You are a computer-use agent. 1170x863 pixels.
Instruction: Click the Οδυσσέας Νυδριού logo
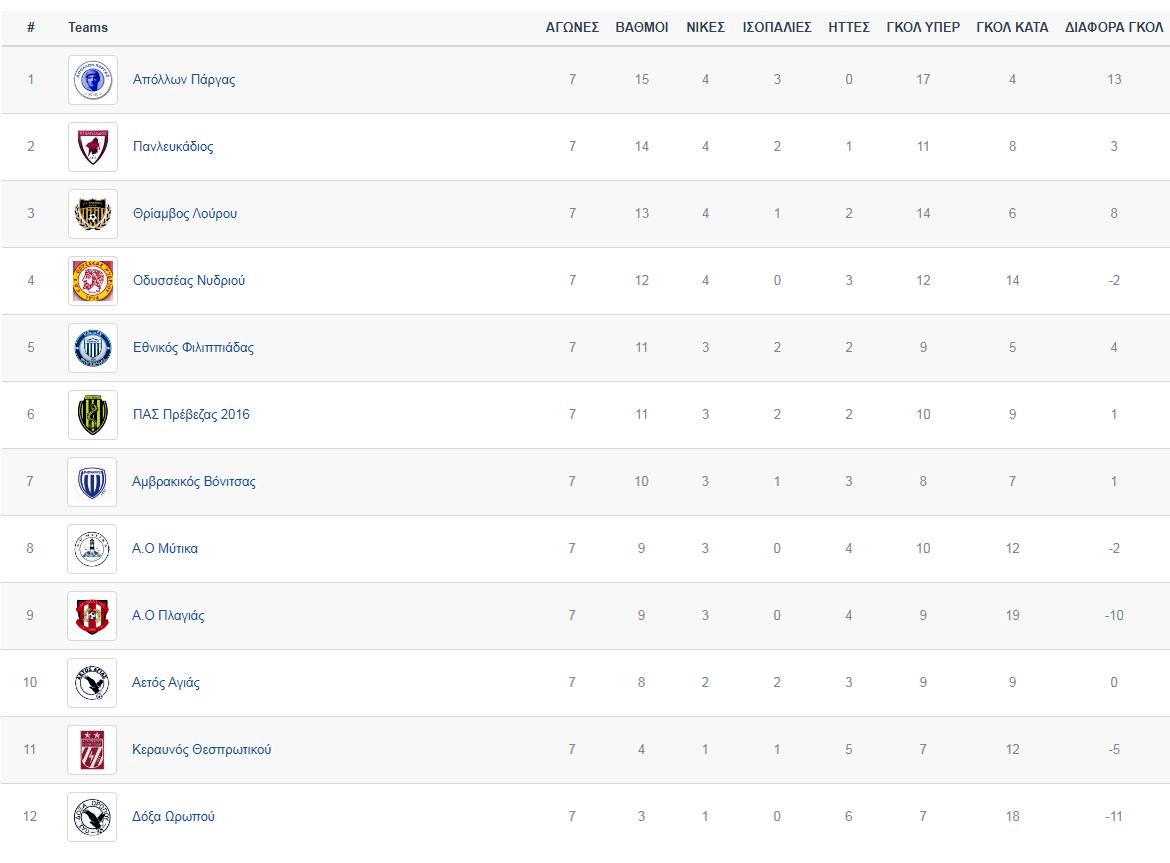(x=92, y=281)
